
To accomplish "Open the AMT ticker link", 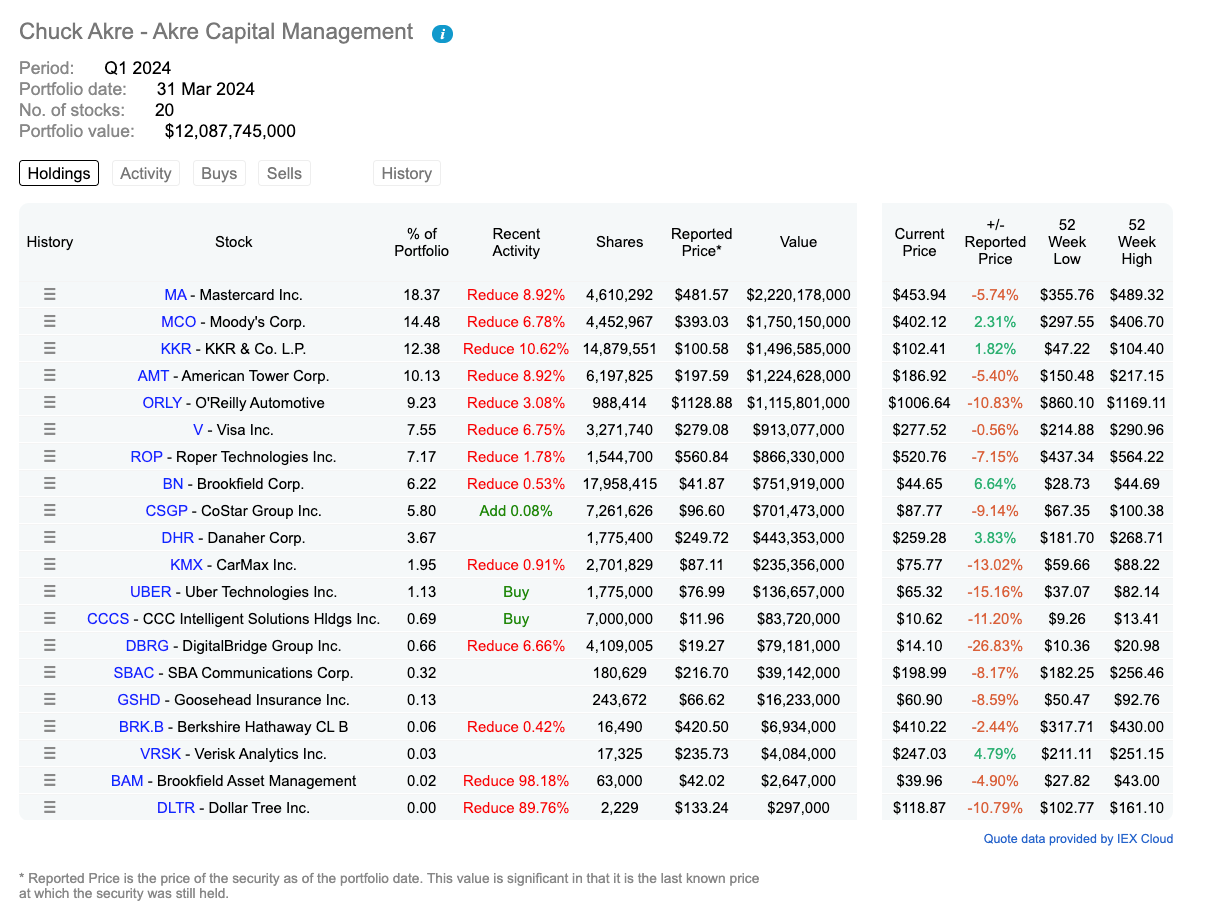I will 153,376.
